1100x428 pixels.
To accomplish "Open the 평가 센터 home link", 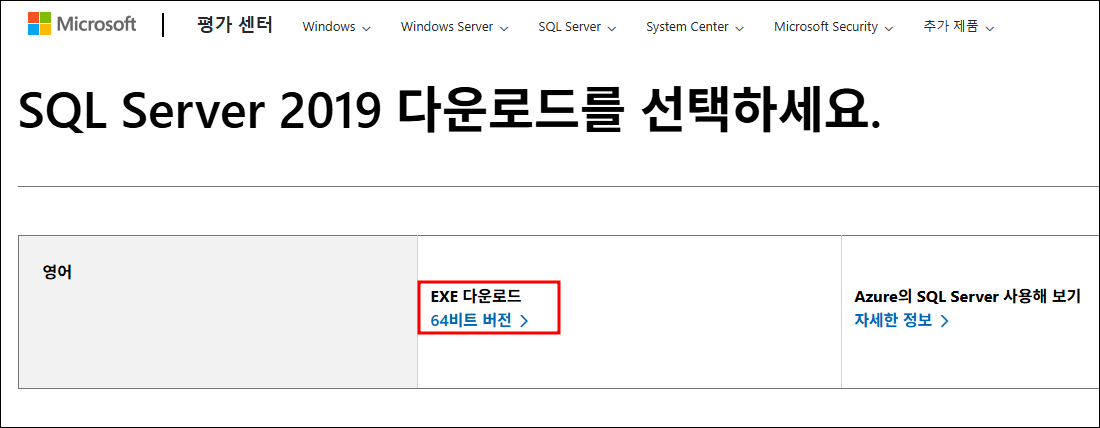I will pos(234,25).
